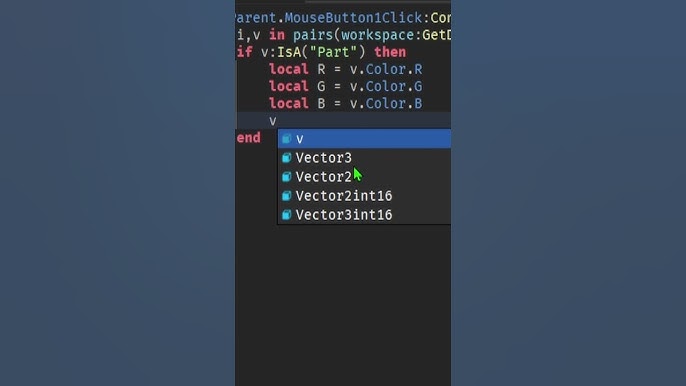Screen dimensions: 686x386
Task: Click the then keyword
Action: (390, 52)
